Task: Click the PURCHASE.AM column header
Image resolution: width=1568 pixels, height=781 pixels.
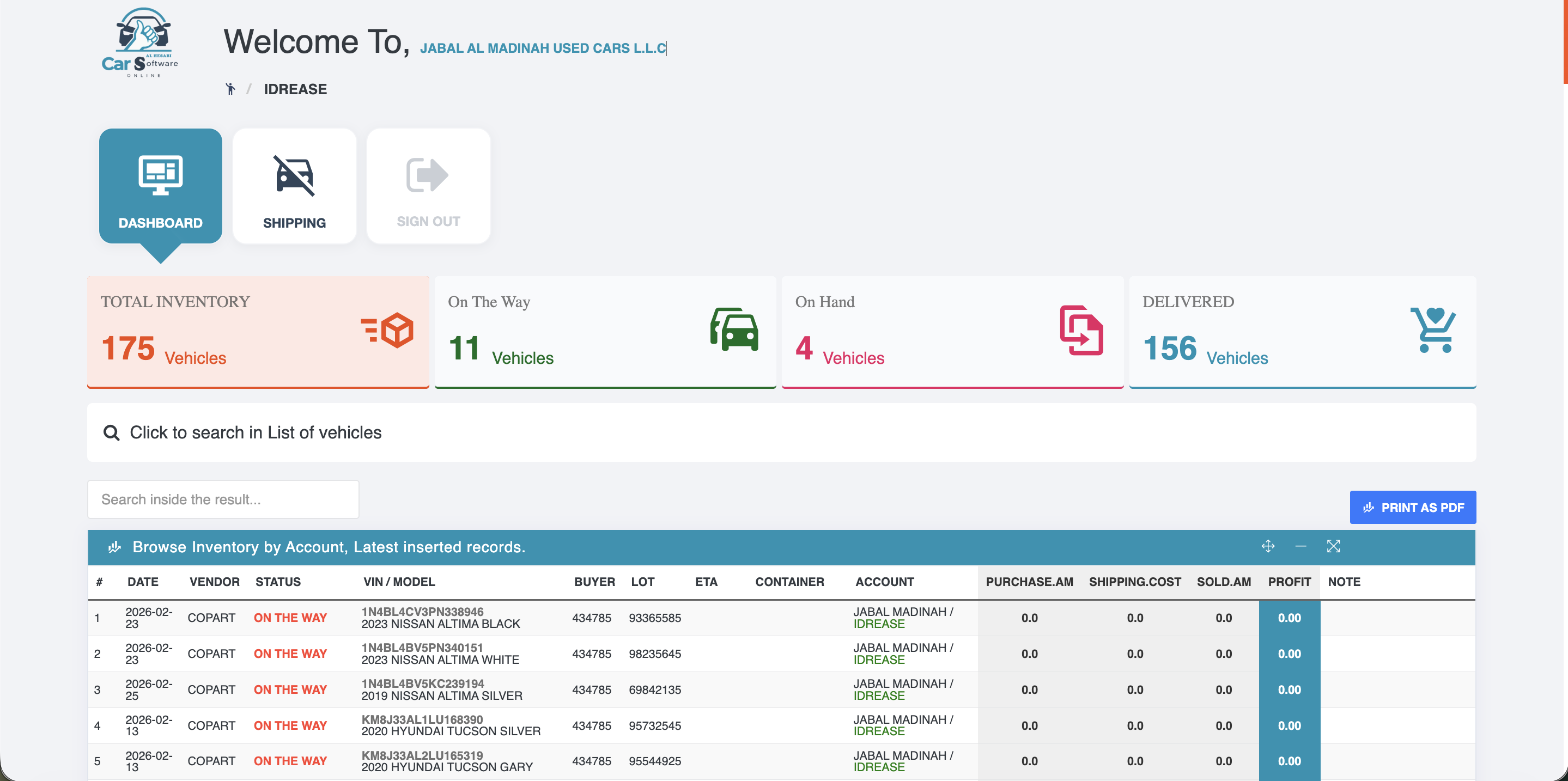Action: click(x=1029, y=582)
